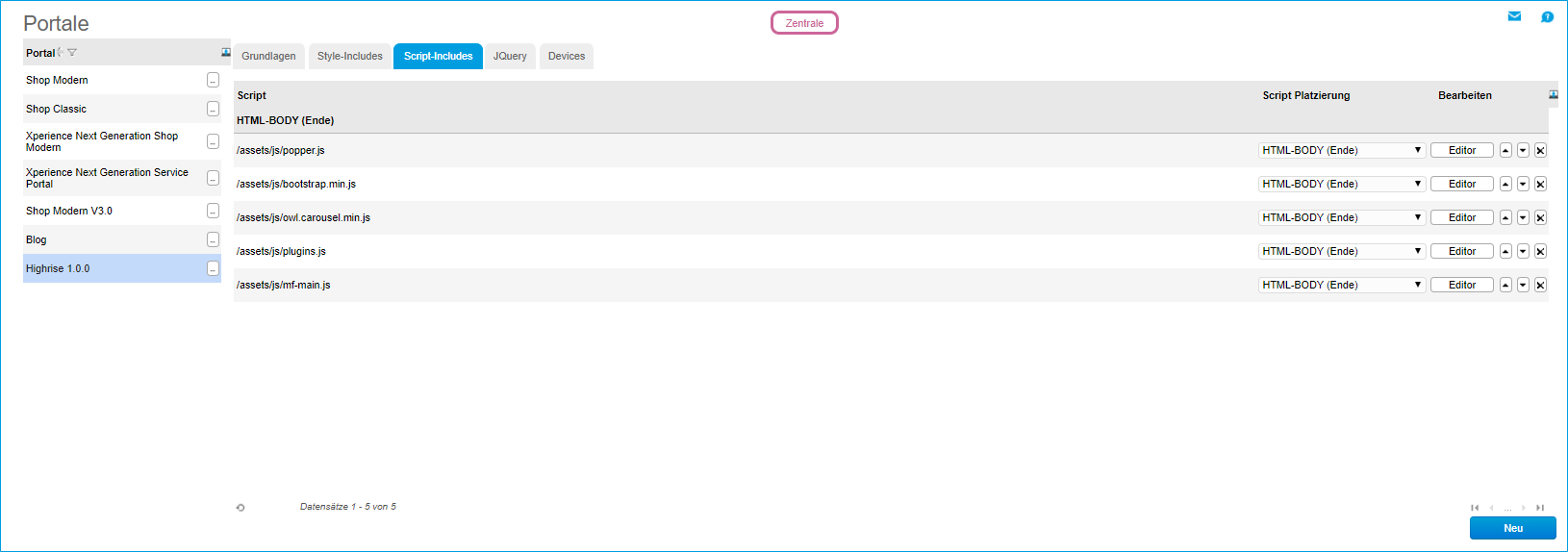Open the help chat bubble icon
The width and height of the screenshot is (1568, 552).
pos(1547,16)
